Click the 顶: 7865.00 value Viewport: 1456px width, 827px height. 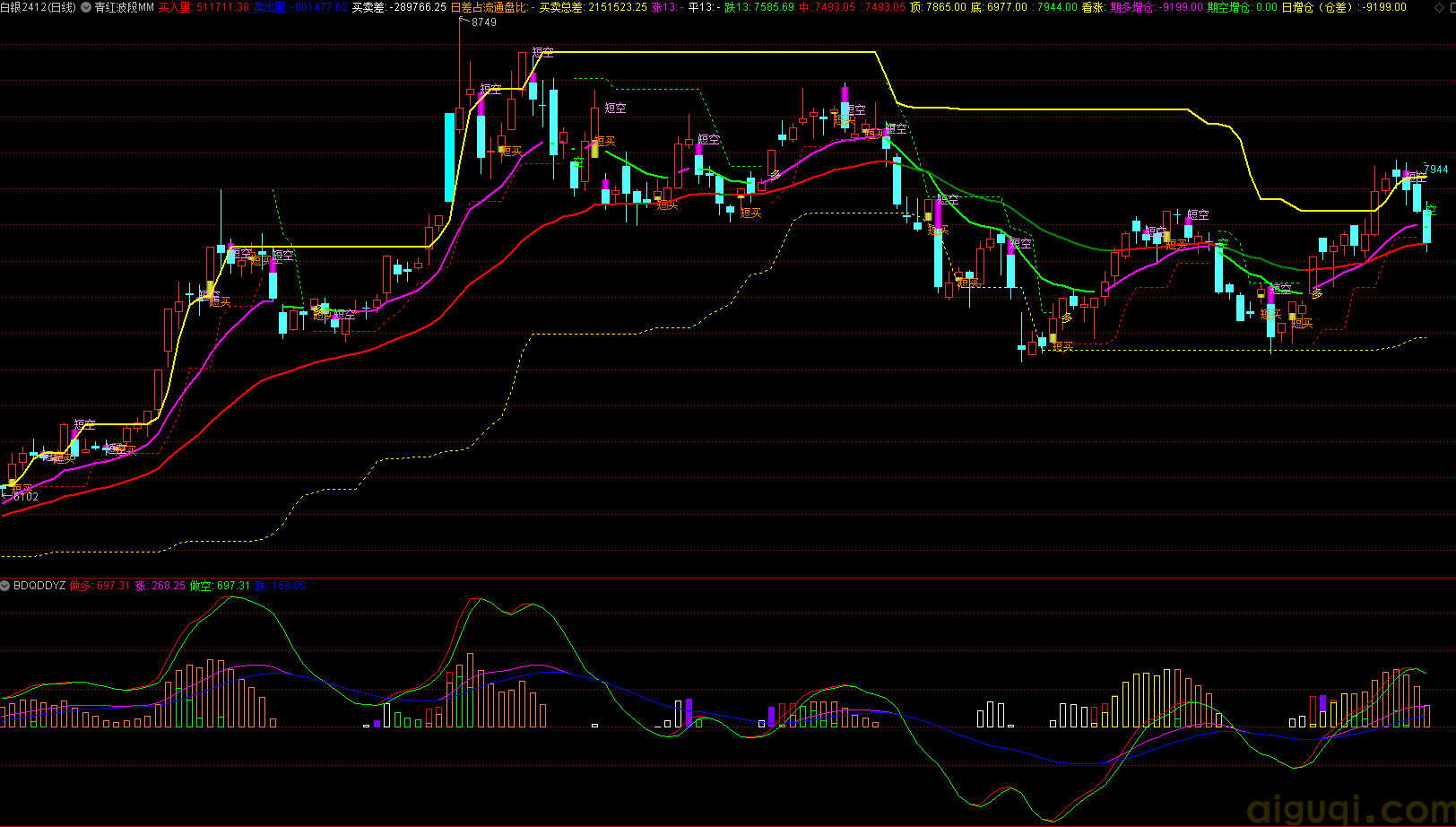point(938,7)
